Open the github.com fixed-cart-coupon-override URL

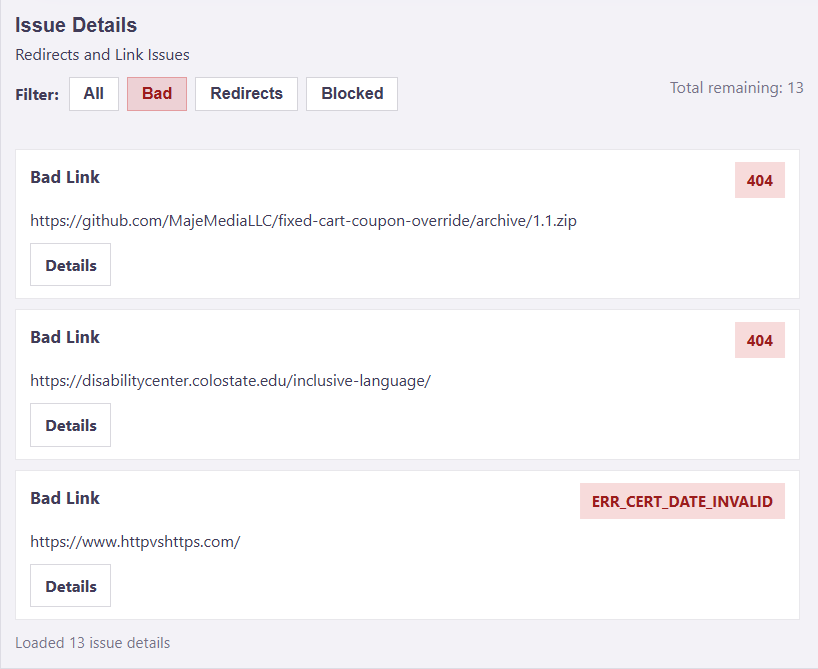click(303, 221)
